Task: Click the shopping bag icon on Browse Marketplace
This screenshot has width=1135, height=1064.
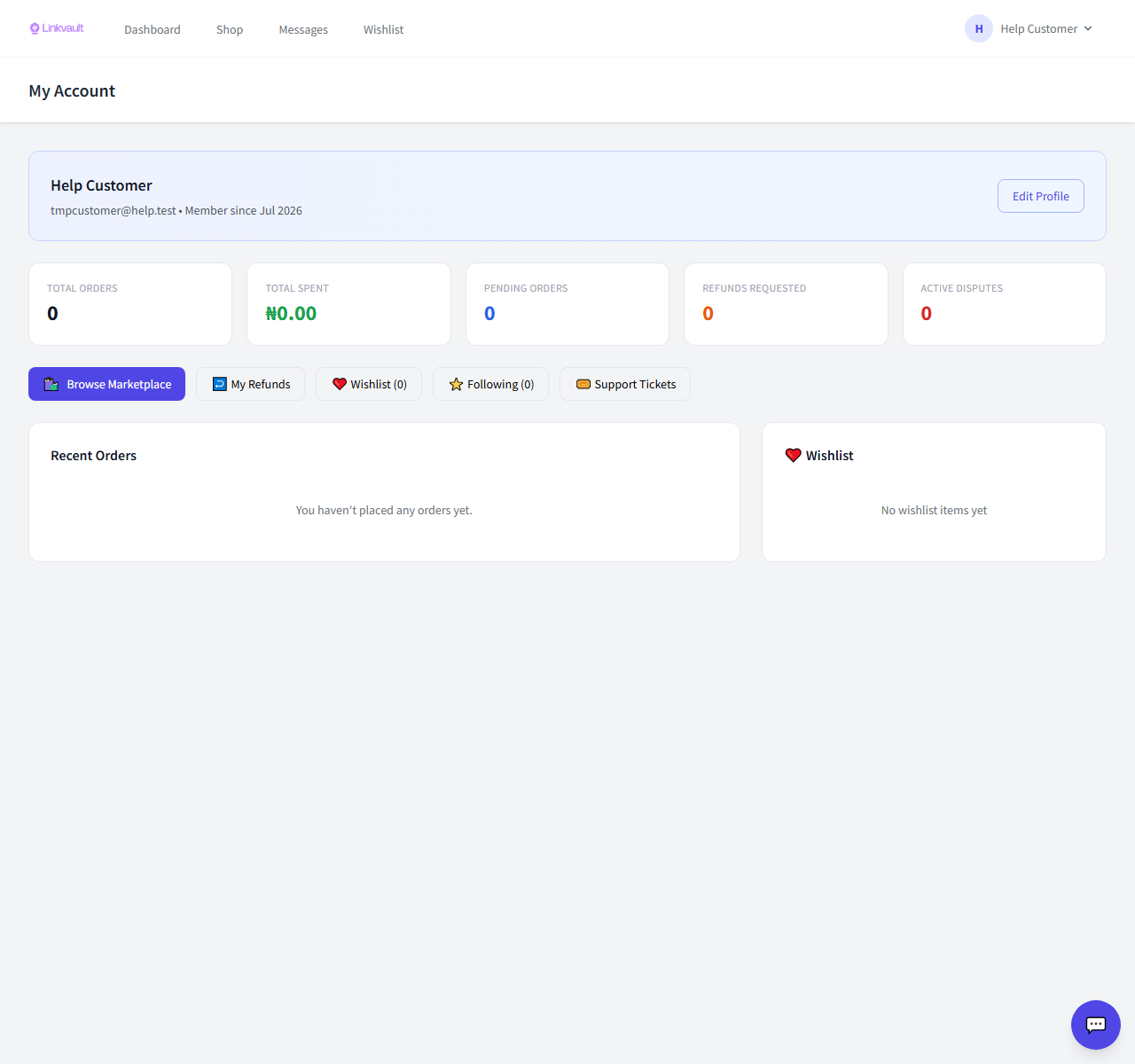Action: (51, 384)
